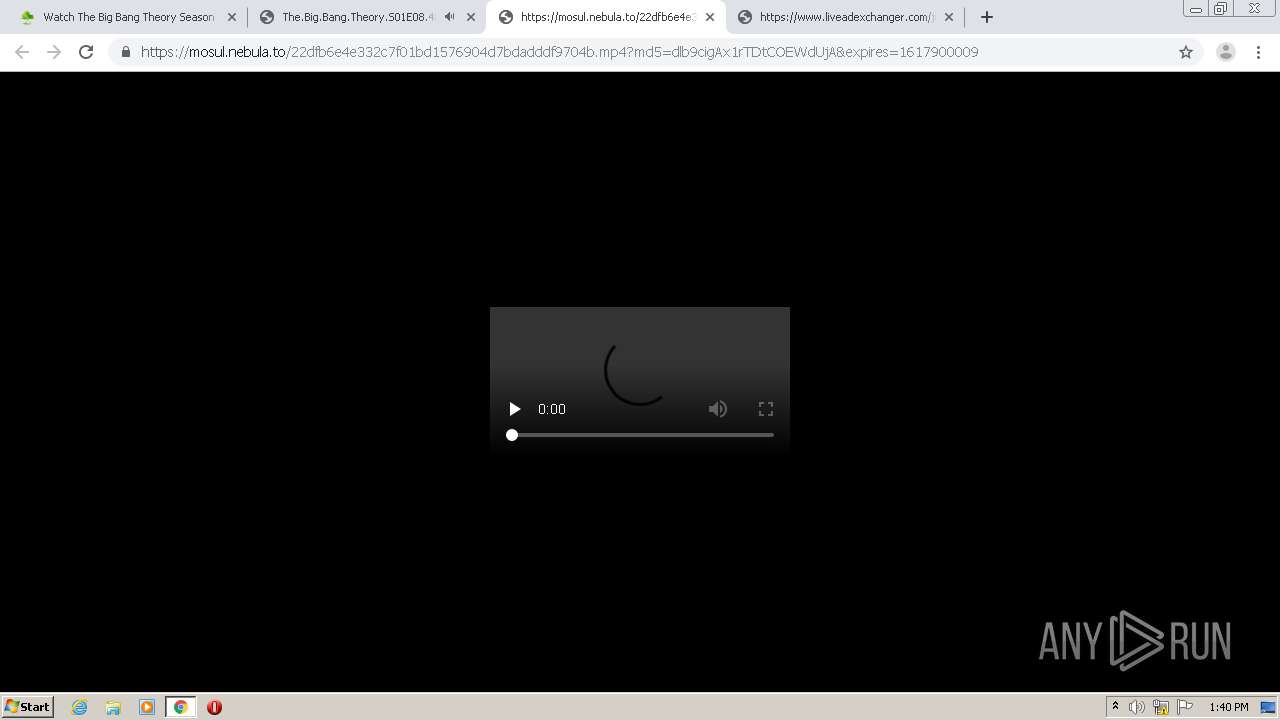Enter fullscreen in the video player
The height and width of the screenshot is (720, 1280).
pyautogui.click(x=766, y=409)
